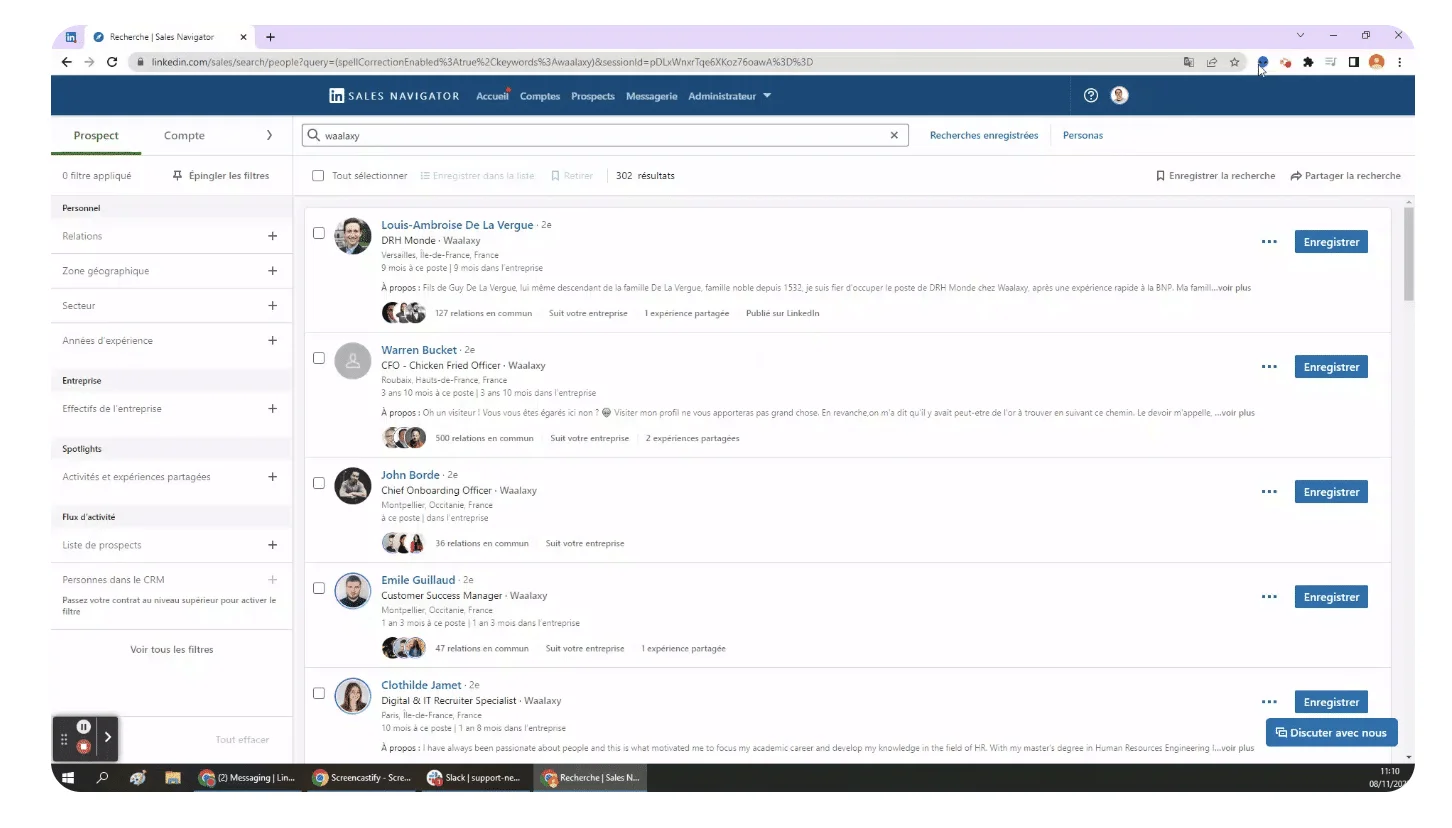Screen dimensions: 1452x828
Task: Expand Effectifs de l'entreprise filter
Action: (x=272, y=409)
